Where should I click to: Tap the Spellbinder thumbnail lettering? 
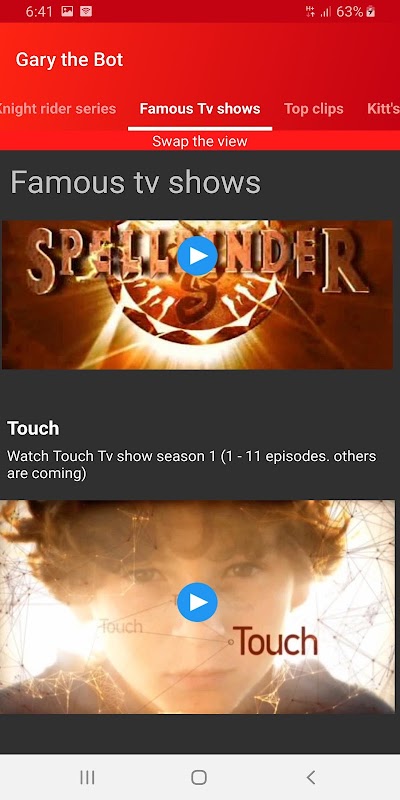click(x=197, y=260)
